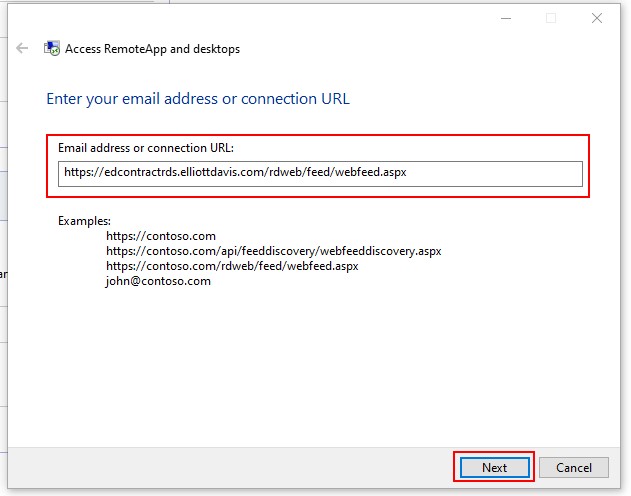Click the Next button
The height and width of the screenshot is (496, 631).
click(x=495, y=467)
